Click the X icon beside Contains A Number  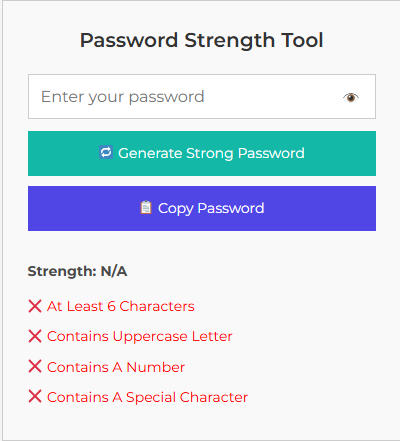35,366
